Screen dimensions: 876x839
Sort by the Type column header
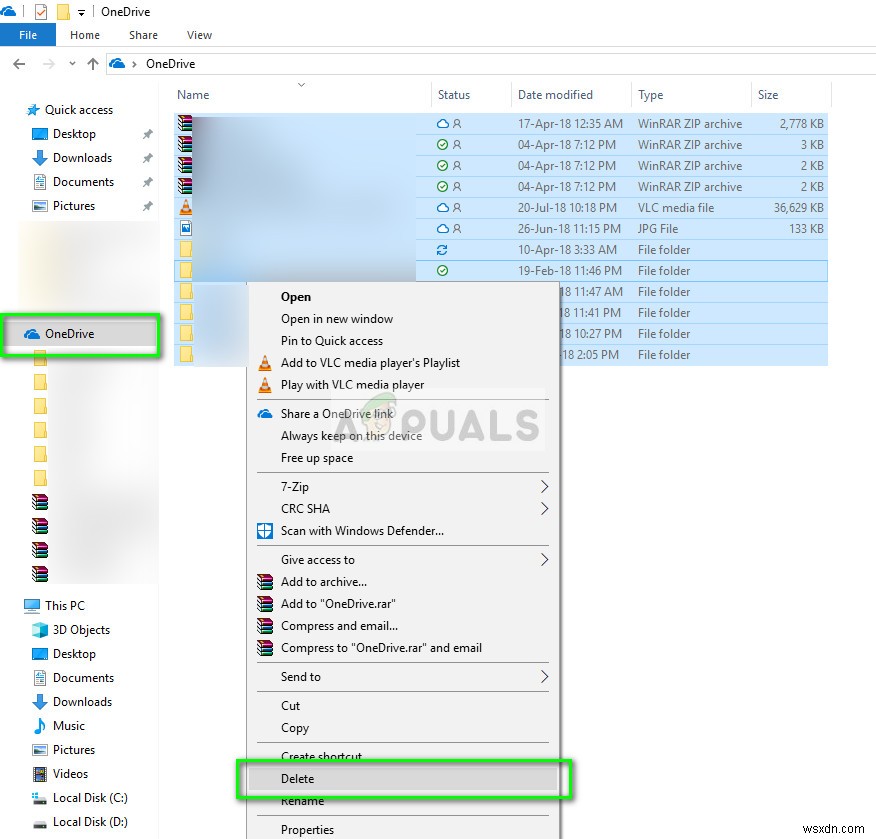pyautogui.click(x=650, y=95)
